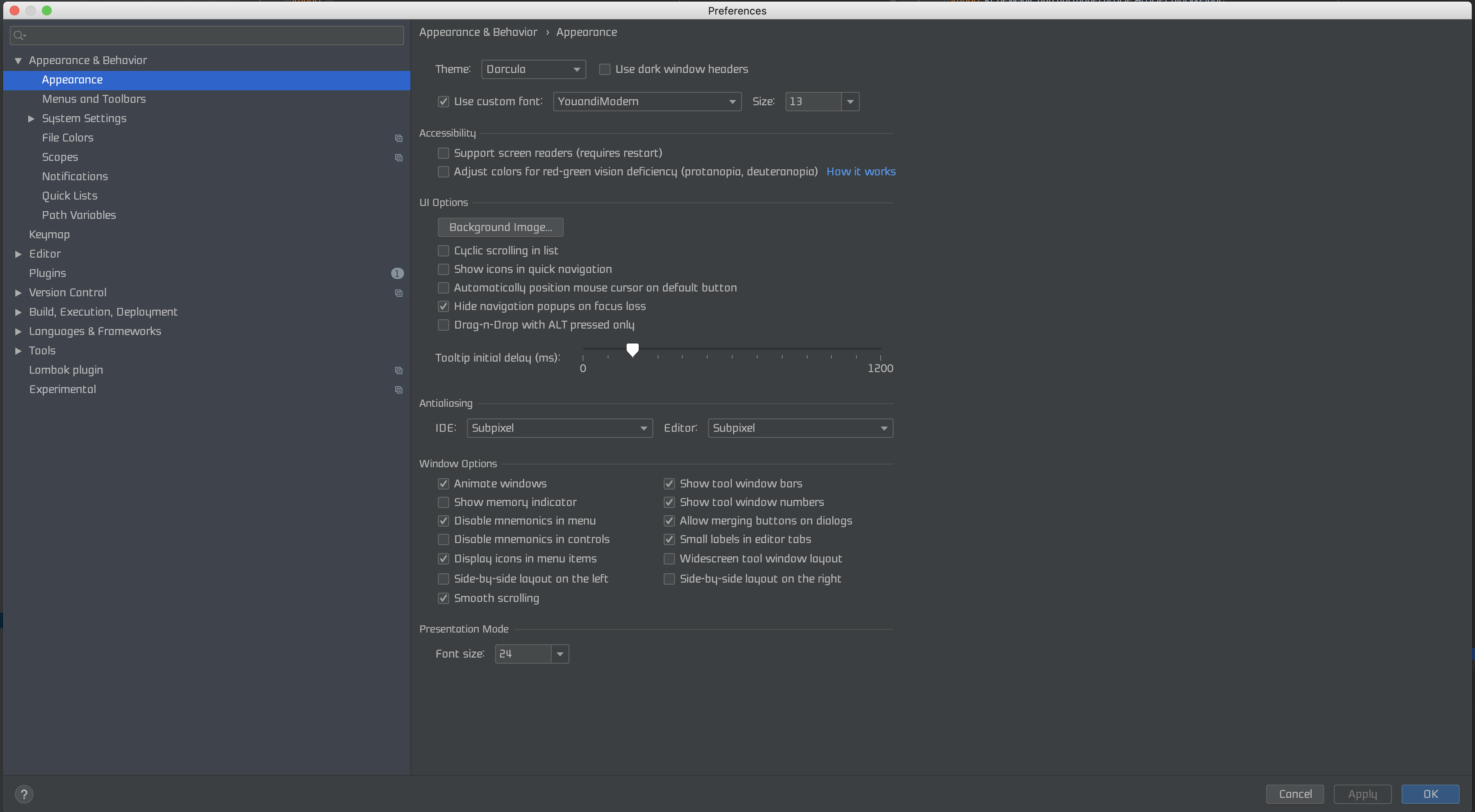Open the Theme dropdown showing Darcula

(x=533, y=69)
